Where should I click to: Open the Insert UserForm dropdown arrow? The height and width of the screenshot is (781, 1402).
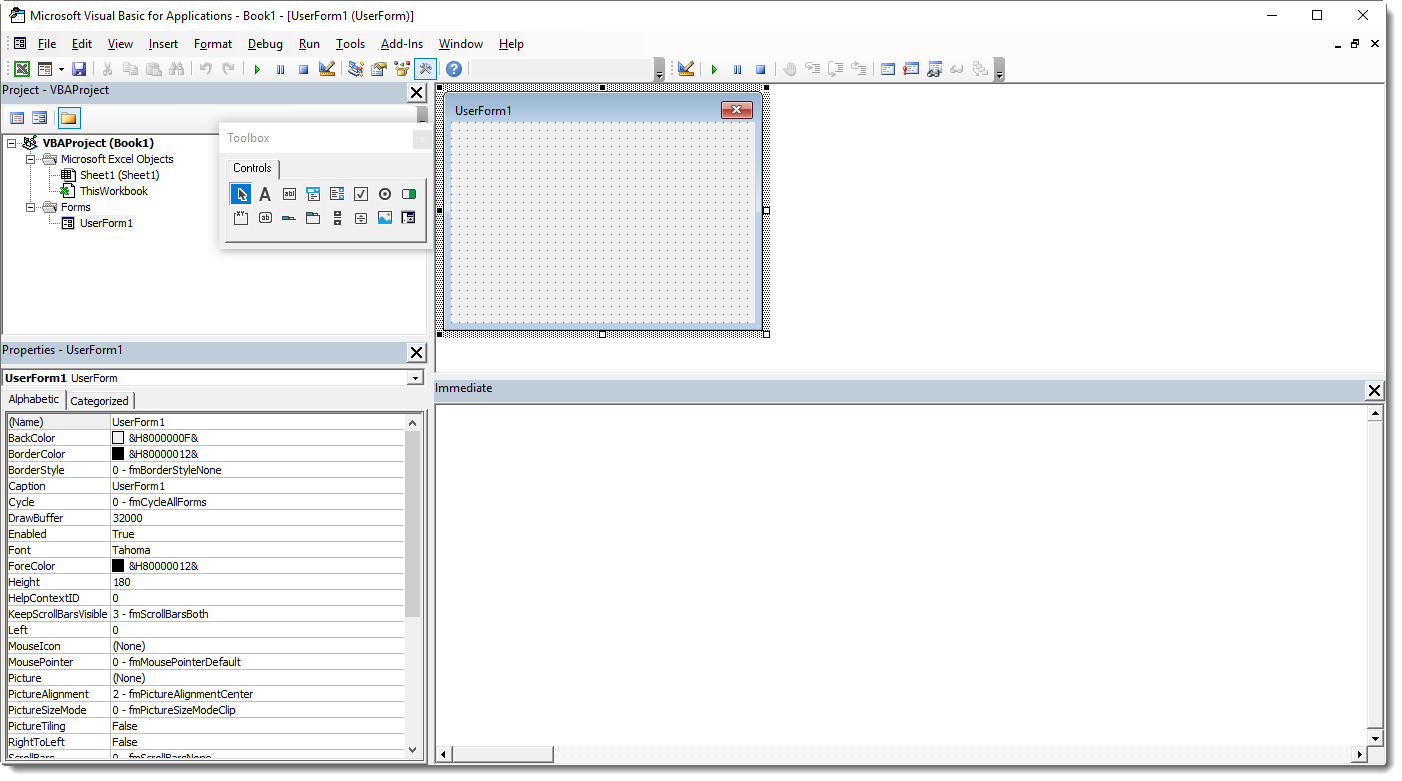(61, 69)
